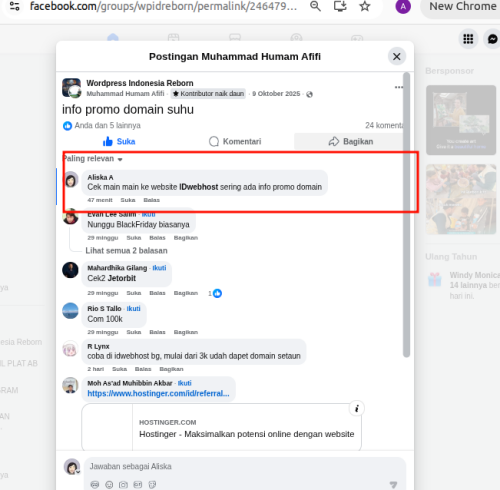The height and width of the screenshot is (490, 500).
Task: Click the 9 Oktober 2025 post date
Action: coord(276,94)
